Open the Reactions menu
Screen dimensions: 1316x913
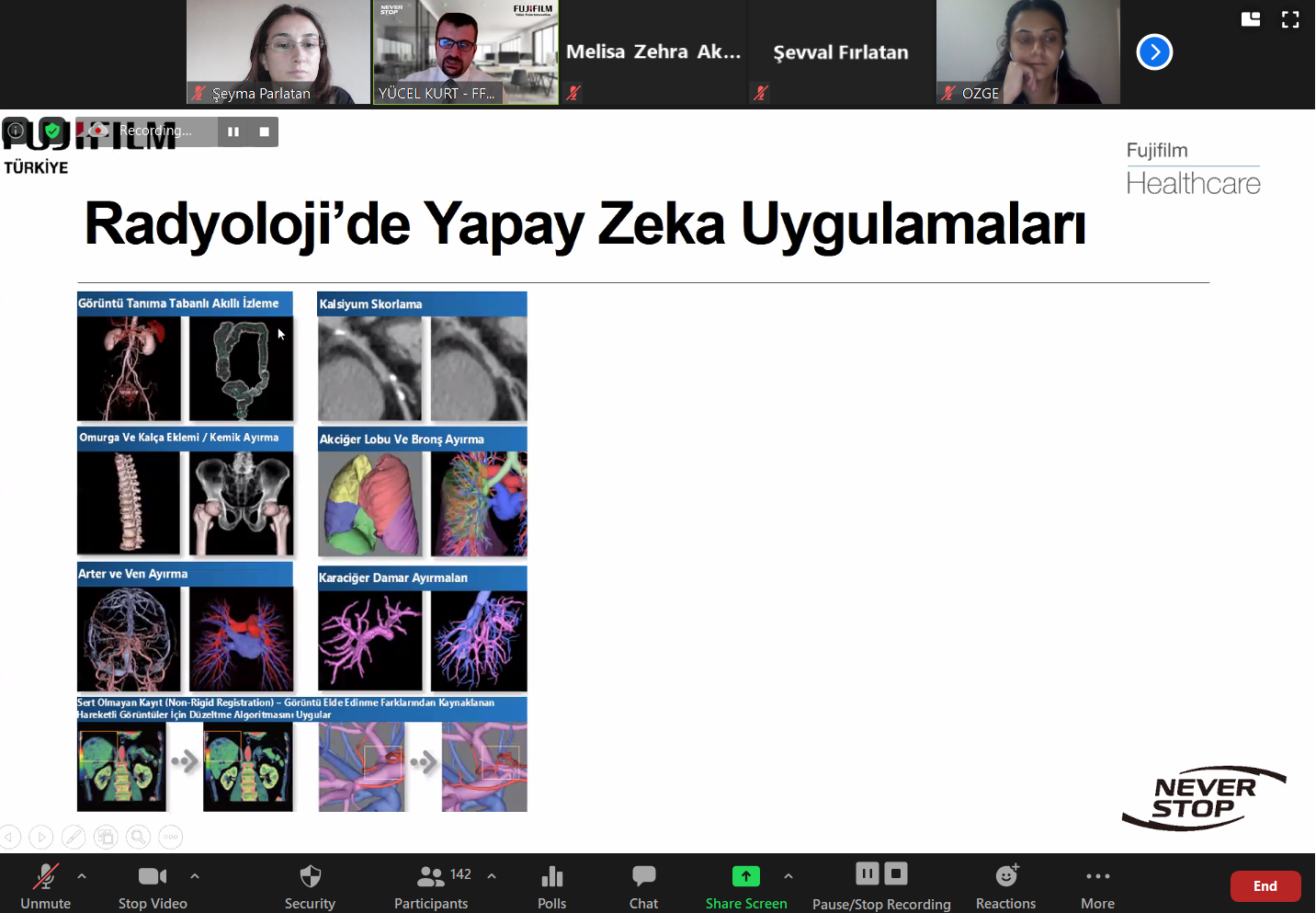tap(1005, 886)
